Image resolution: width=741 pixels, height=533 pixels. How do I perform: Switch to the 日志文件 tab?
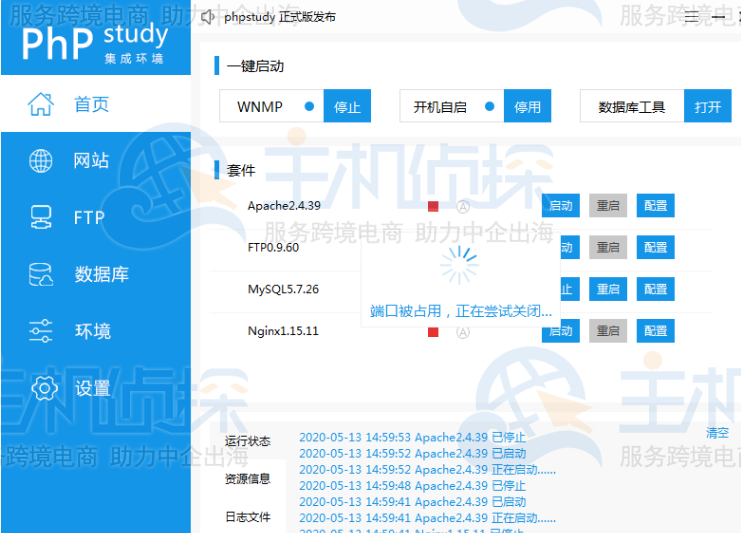click(248, 517)
